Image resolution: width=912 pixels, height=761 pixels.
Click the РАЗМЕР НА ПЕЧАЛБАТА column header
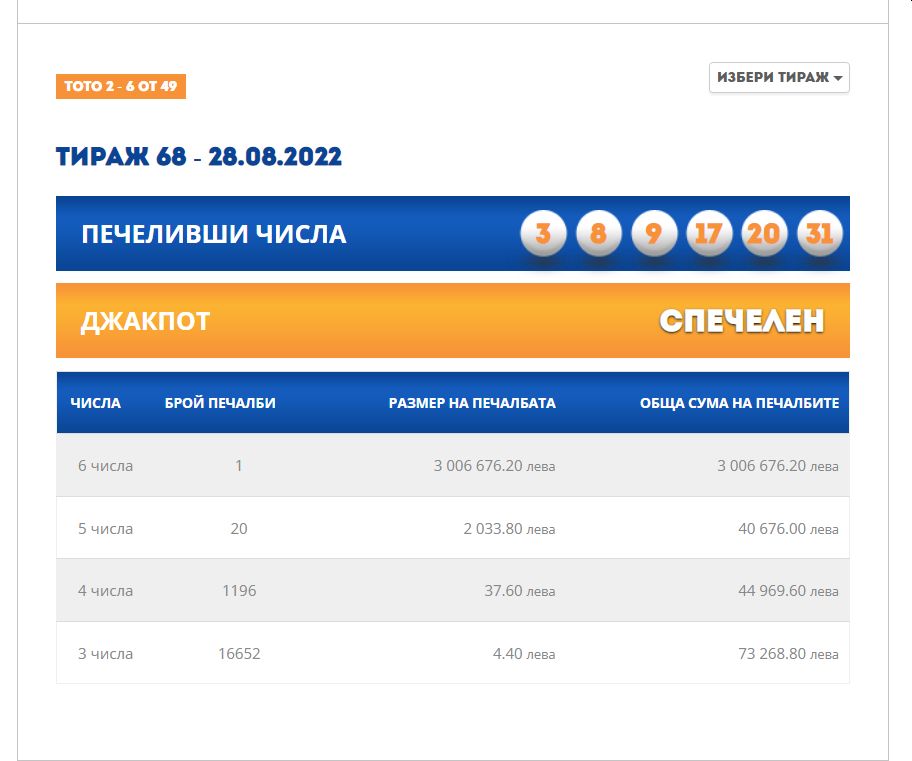click(x=472, y=403)
